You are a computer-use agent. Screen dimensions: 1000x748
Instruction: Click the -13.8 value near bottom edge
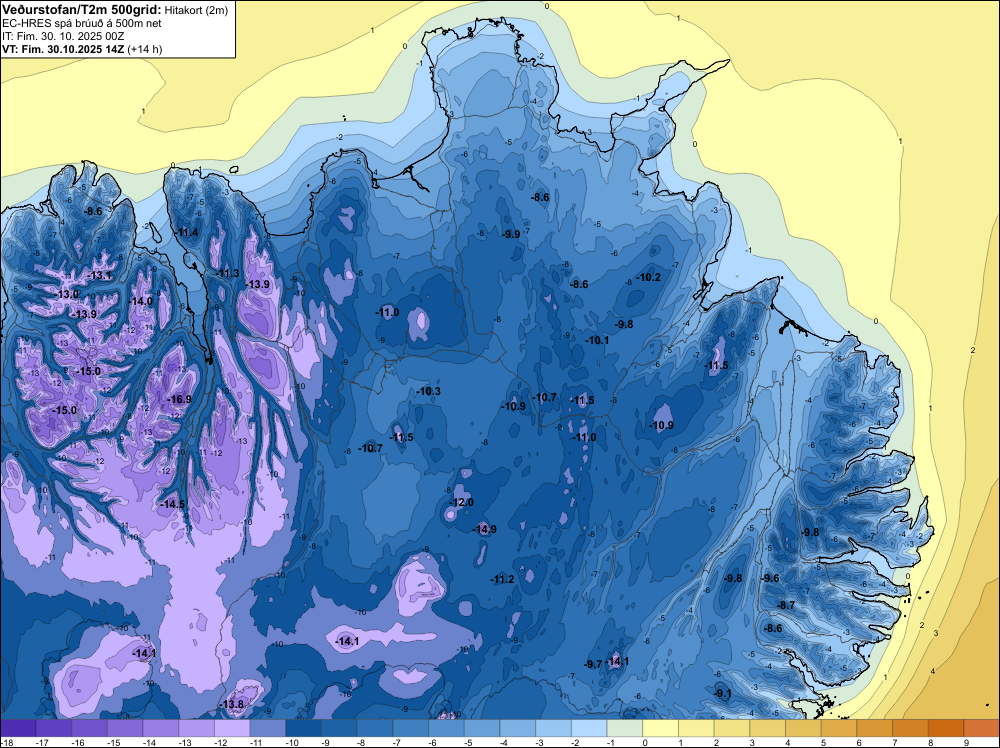(x=232, y=704)
